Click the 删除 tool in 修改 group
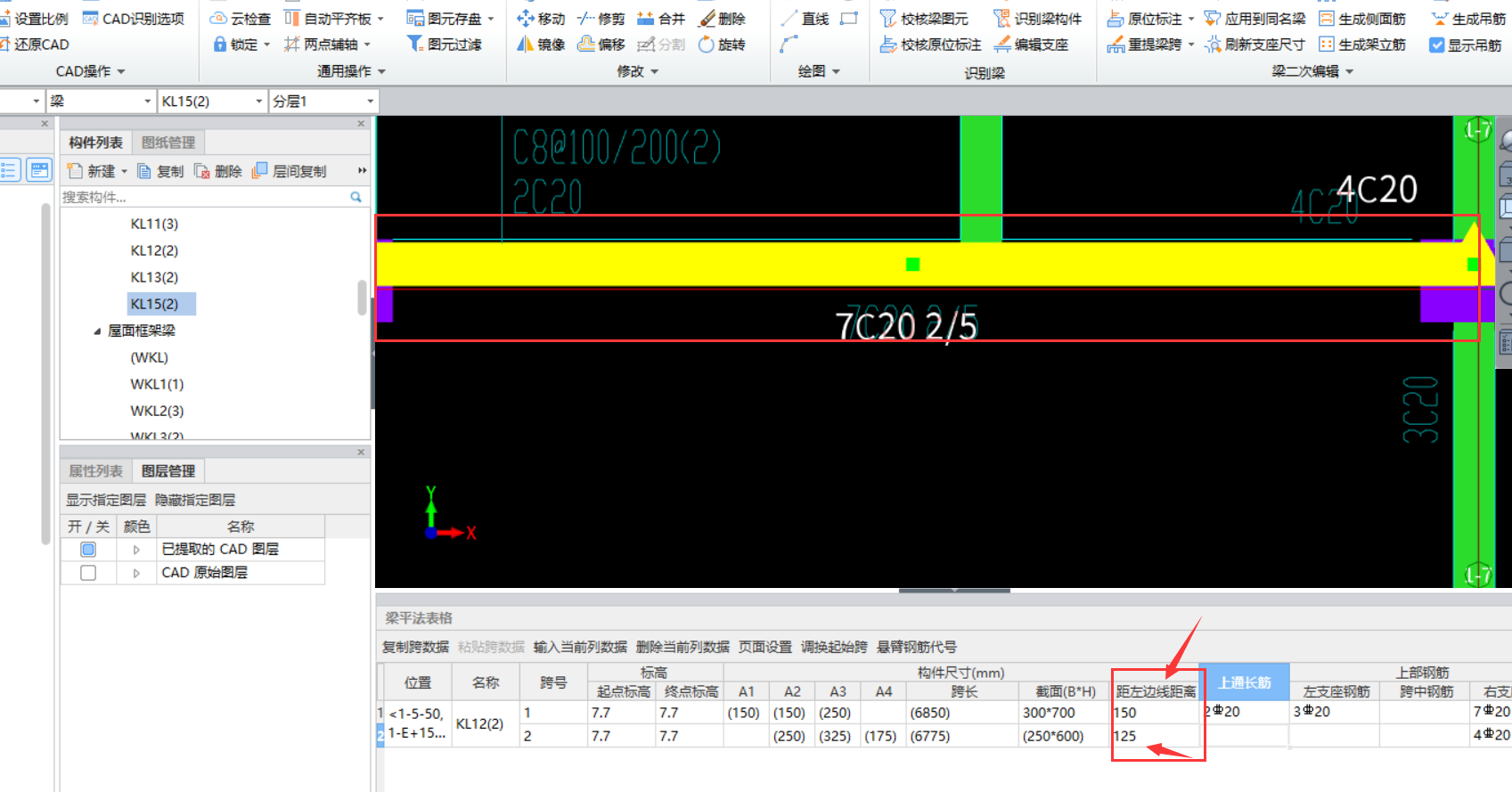This screenshot has height=792, width=1512. (722, 18)
